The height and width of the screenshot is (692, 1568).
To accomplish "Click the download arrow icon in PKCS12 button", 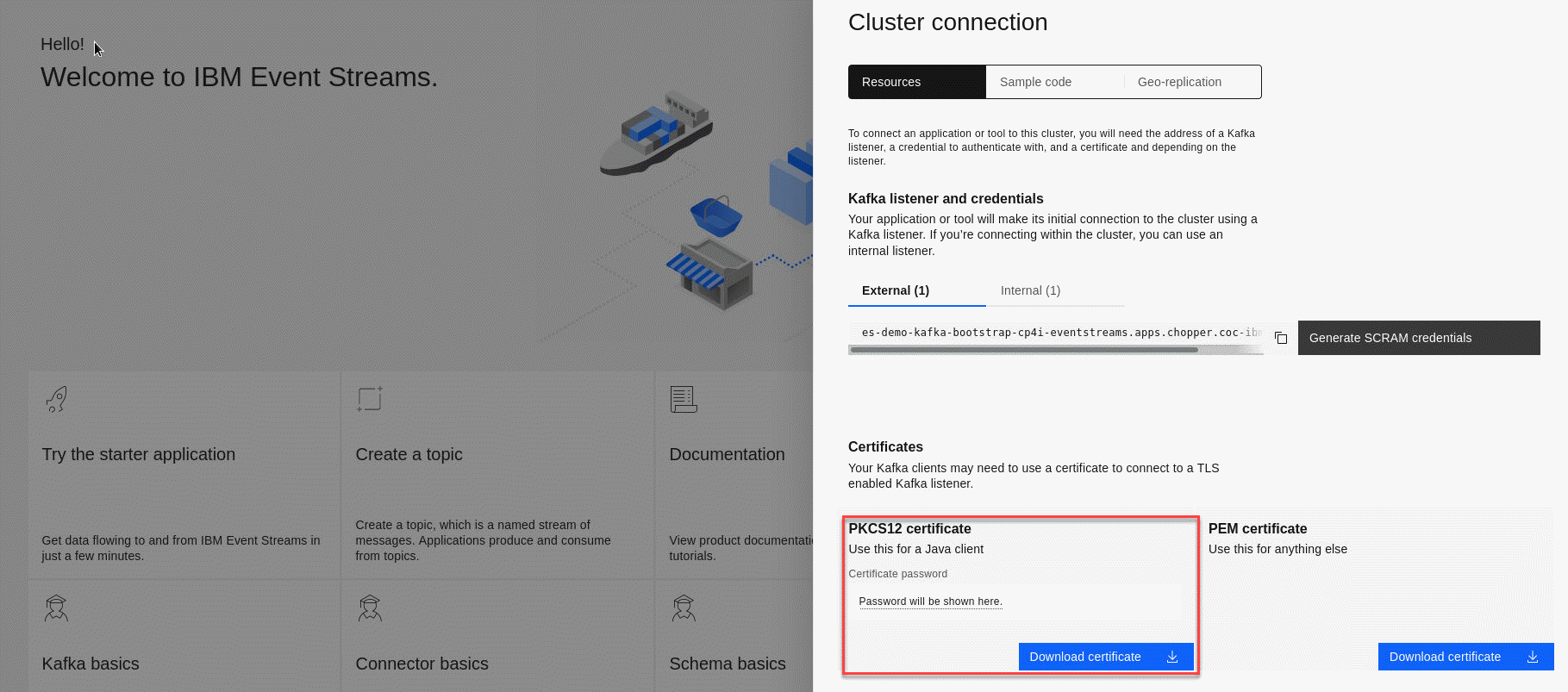I will [1172, 657].
